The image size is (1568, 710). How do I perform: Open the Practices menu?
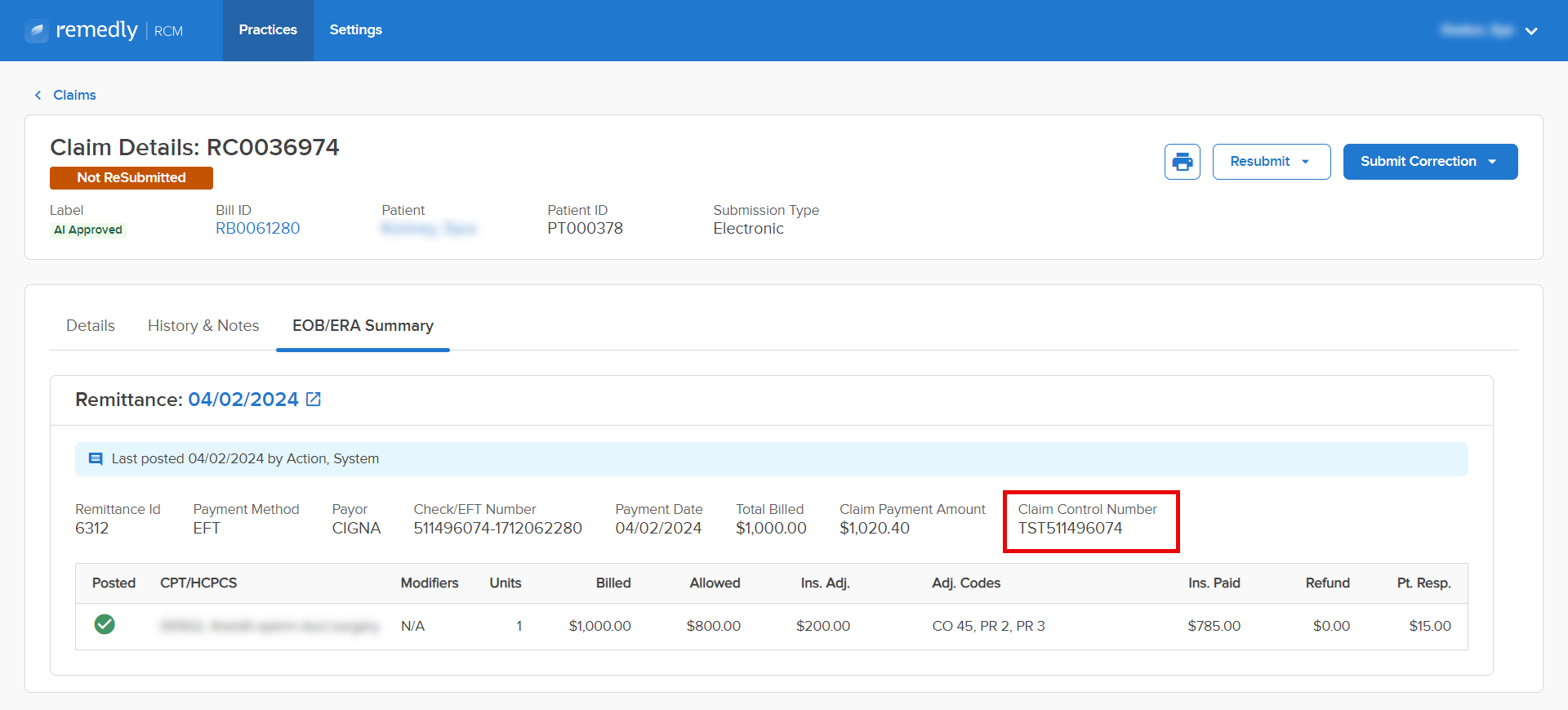268,30
